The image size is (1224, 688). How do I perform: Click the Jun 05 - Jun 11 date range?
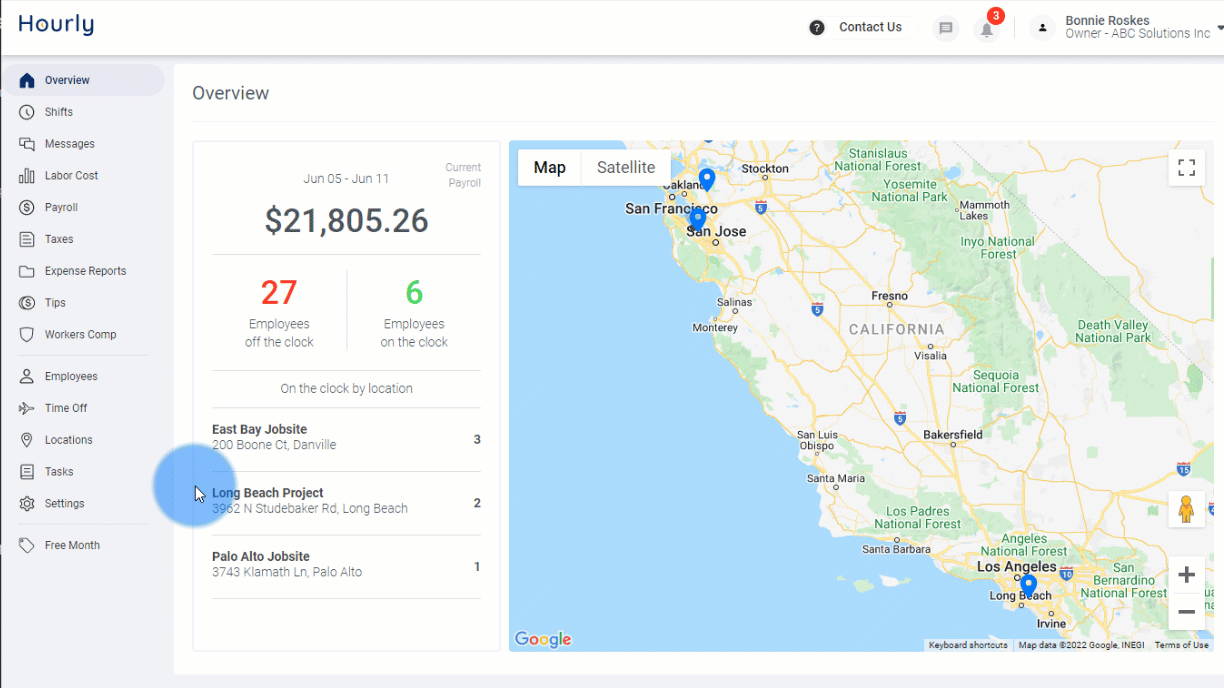click(x=346, y=179)
